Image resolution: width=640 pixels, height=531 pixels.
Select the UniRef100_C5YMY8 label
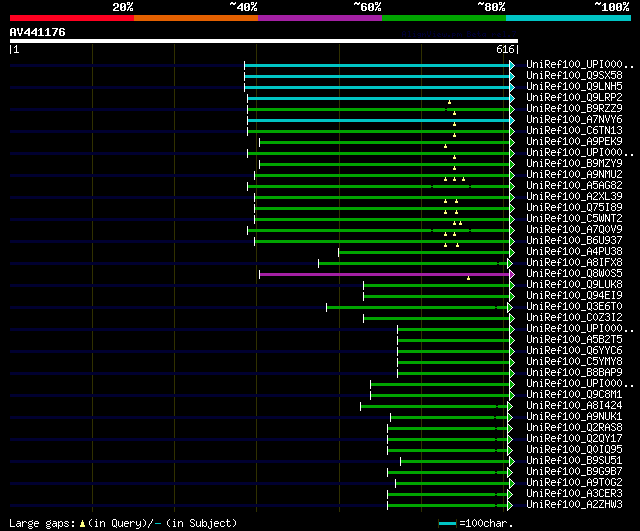click(574, 362)
